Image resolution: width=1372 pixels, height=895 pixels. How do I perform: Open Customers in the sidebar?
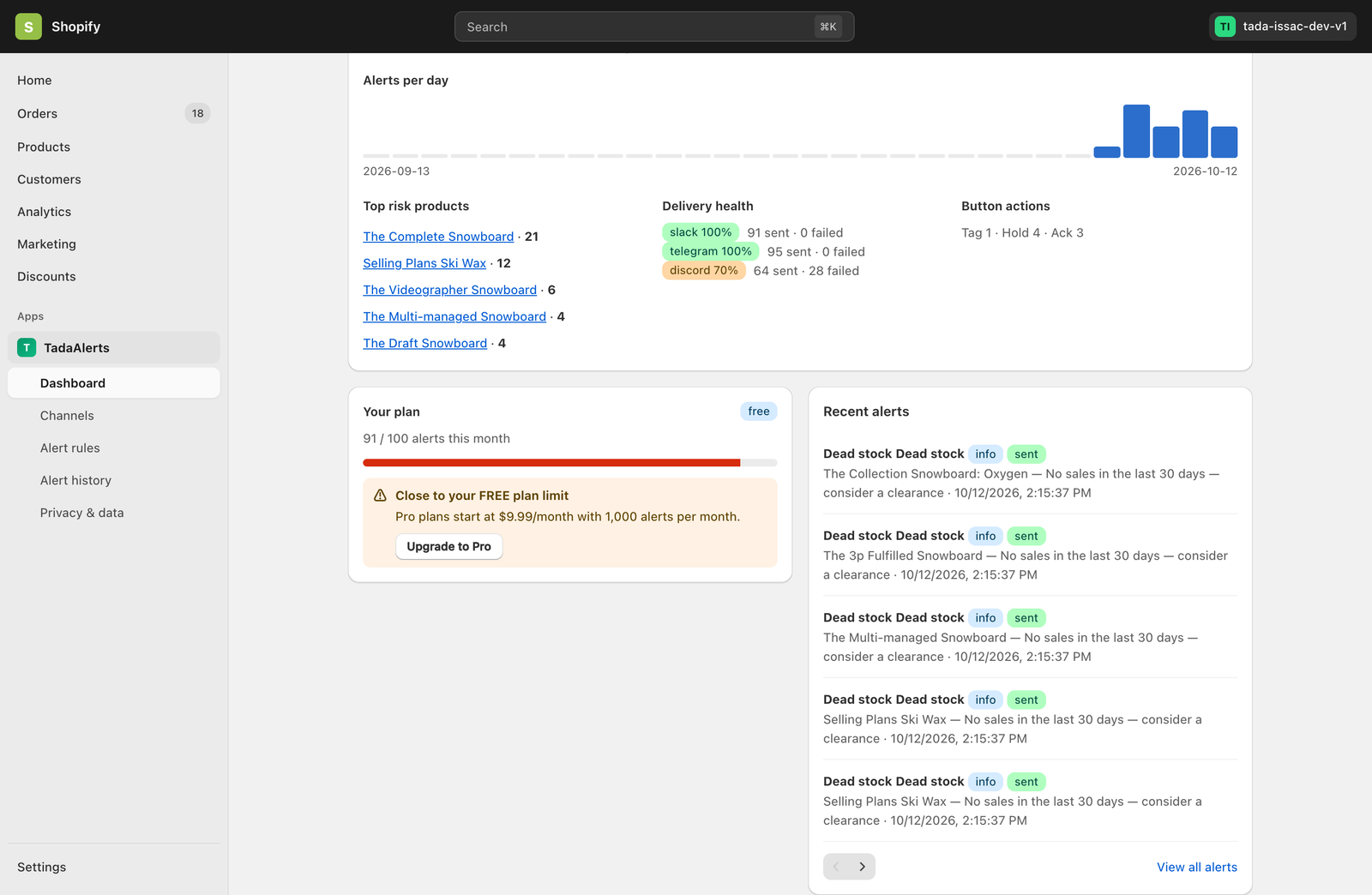pos(113,179)
